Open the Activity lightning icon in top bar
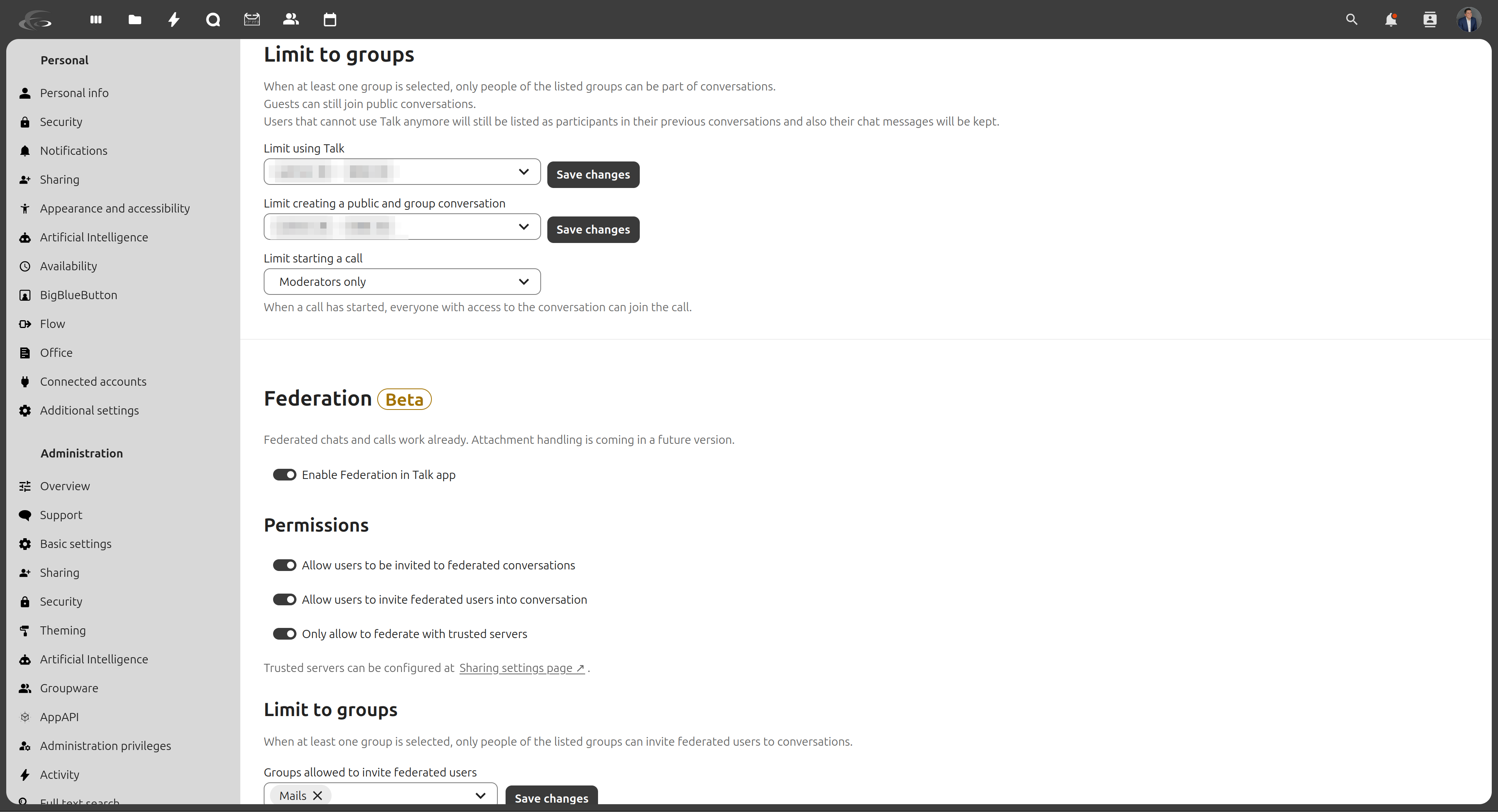Image resolution: width=1498 pixels, height=812 pixels. click(x=174, y=20)
